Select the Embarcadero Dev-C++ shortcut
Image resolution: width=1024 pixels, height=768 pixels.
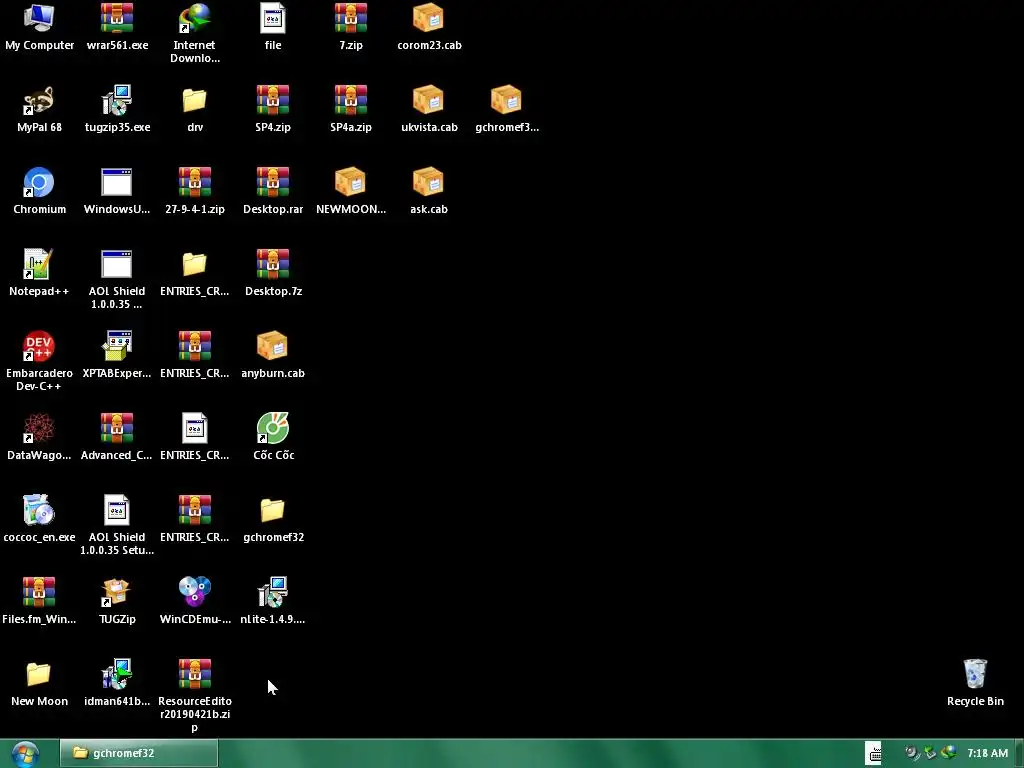(39, 346)
